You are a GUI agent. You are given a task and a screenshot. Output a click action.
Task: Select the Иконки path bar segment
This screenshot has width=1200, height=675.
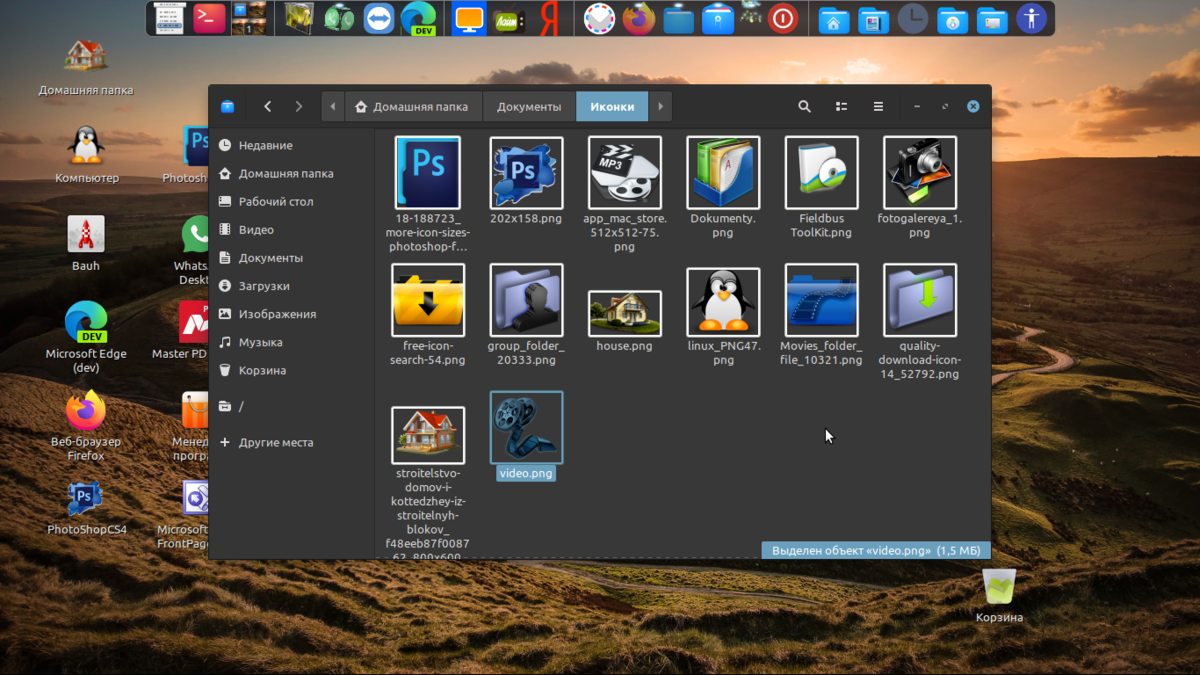point(612,107)
